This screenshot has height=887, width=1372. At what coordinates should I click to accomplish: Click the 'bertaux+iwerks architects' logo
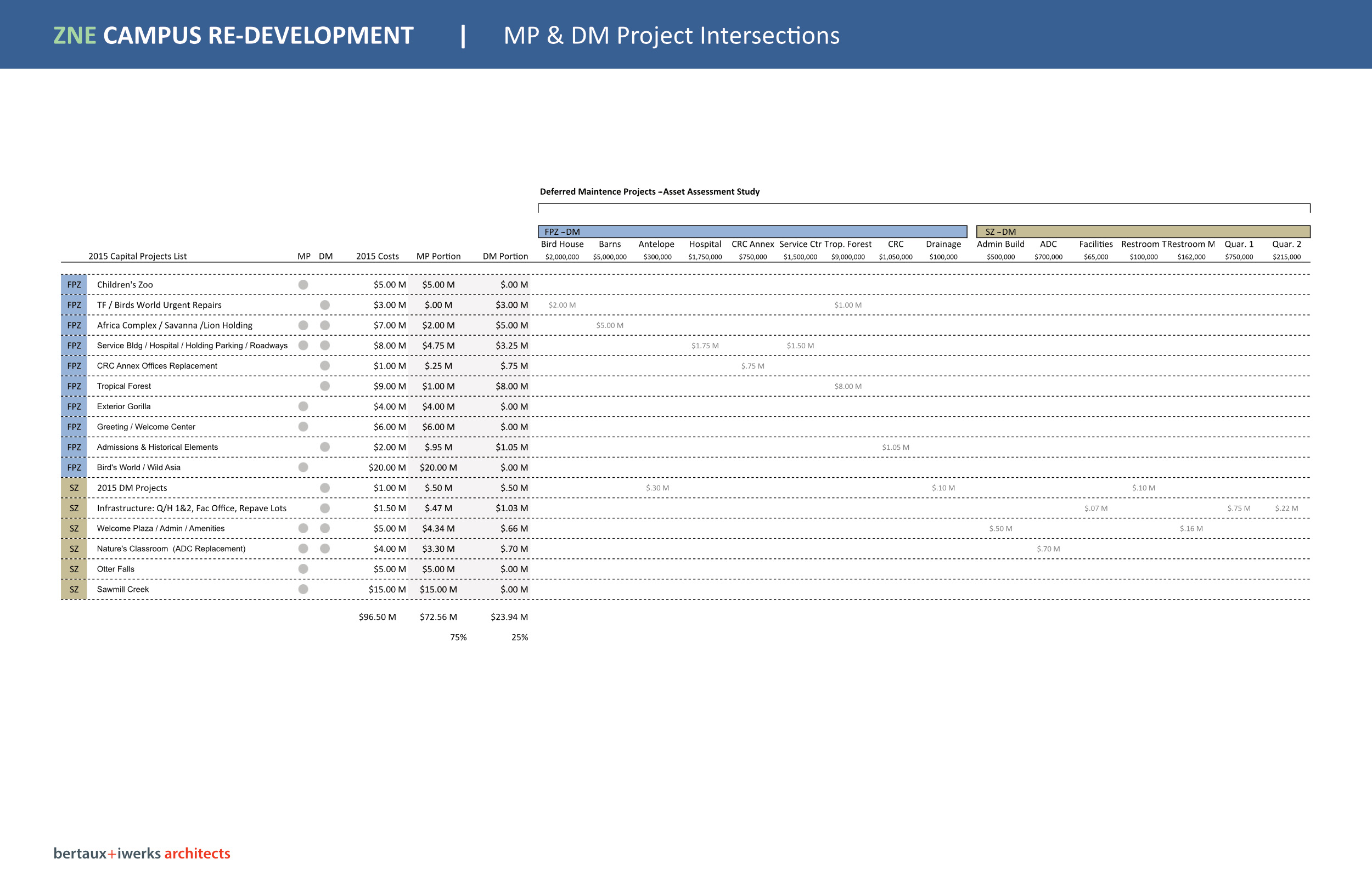(142, 853)
